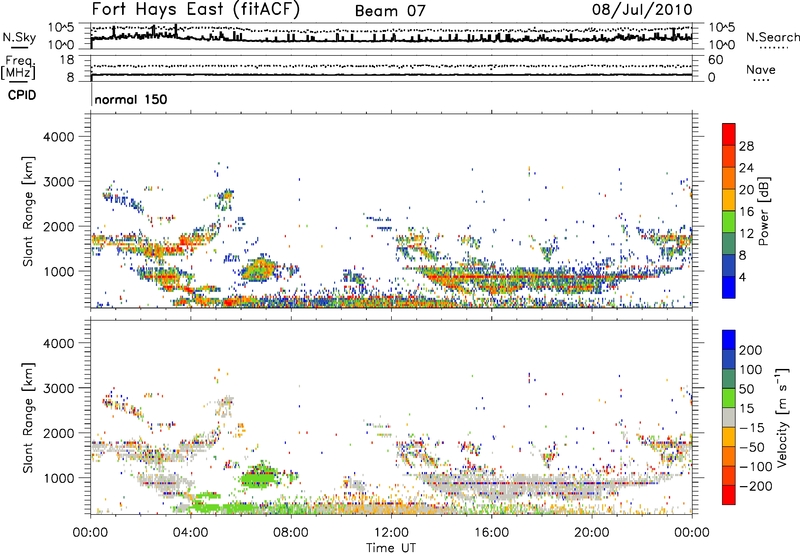The height and width of the screenshot is (554, 800).
Task: Click the velocity colorbar gray middle segment
Action: pos(729,418)
